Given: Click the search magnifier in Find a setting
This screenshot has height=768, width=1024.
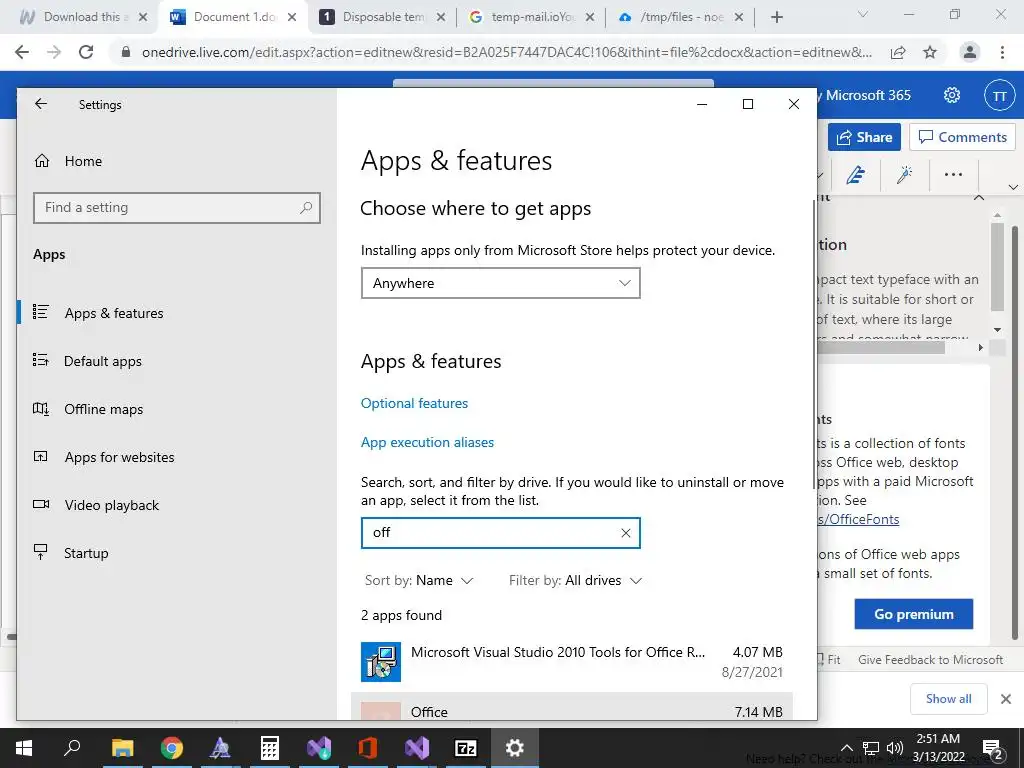Looking at the screenshot, I should click(x=306, y=208).
